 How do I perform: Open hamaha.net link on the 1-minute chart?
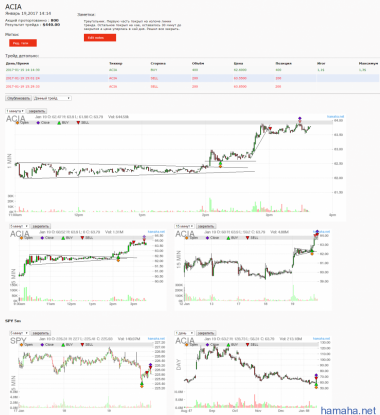pos(335,117)
